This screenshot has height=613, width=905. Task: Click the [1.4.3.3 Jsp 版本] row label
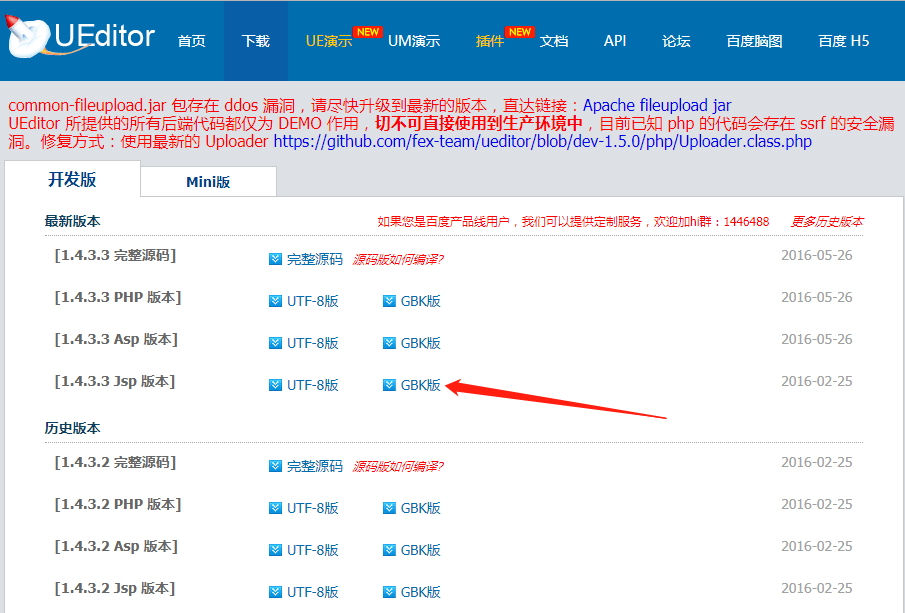pyautogui.click(x=115, y=382)
